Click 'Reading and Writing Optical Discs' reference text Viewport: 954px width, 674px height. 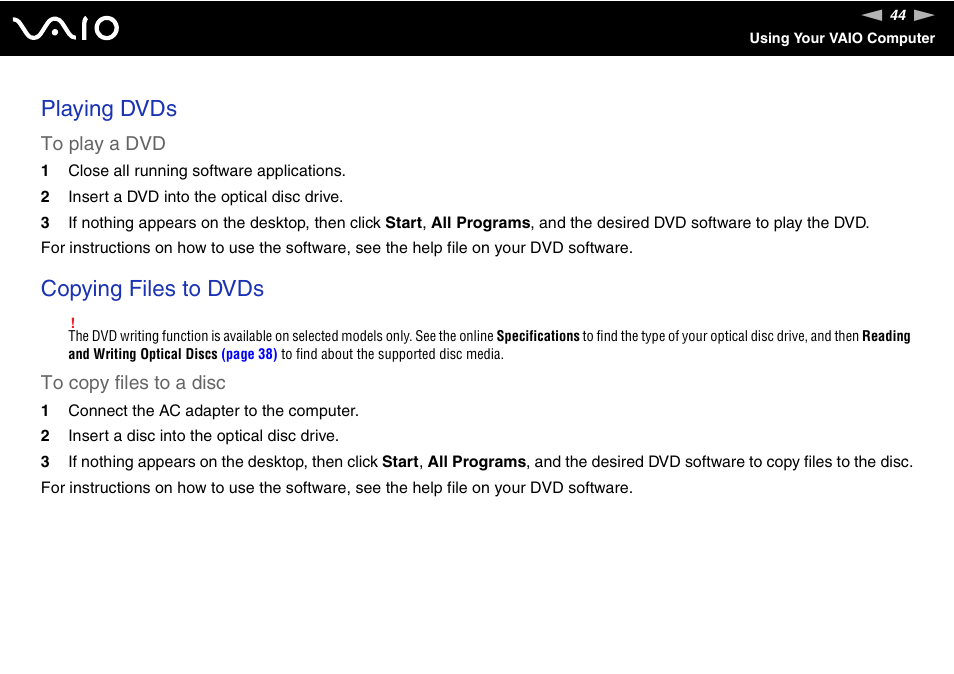[x=489, y=345]
